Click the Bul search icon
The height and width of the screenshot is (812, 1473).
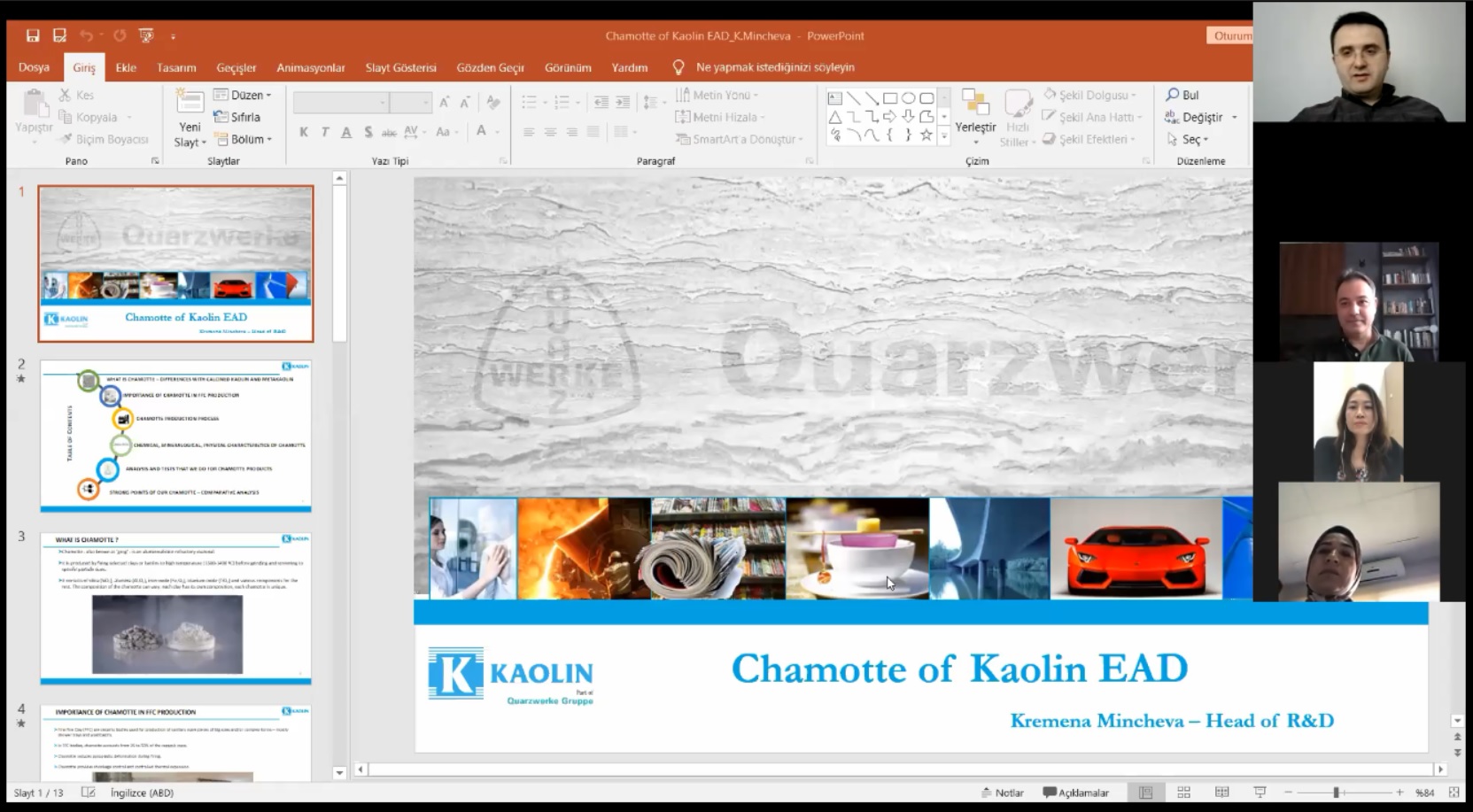1182,95
